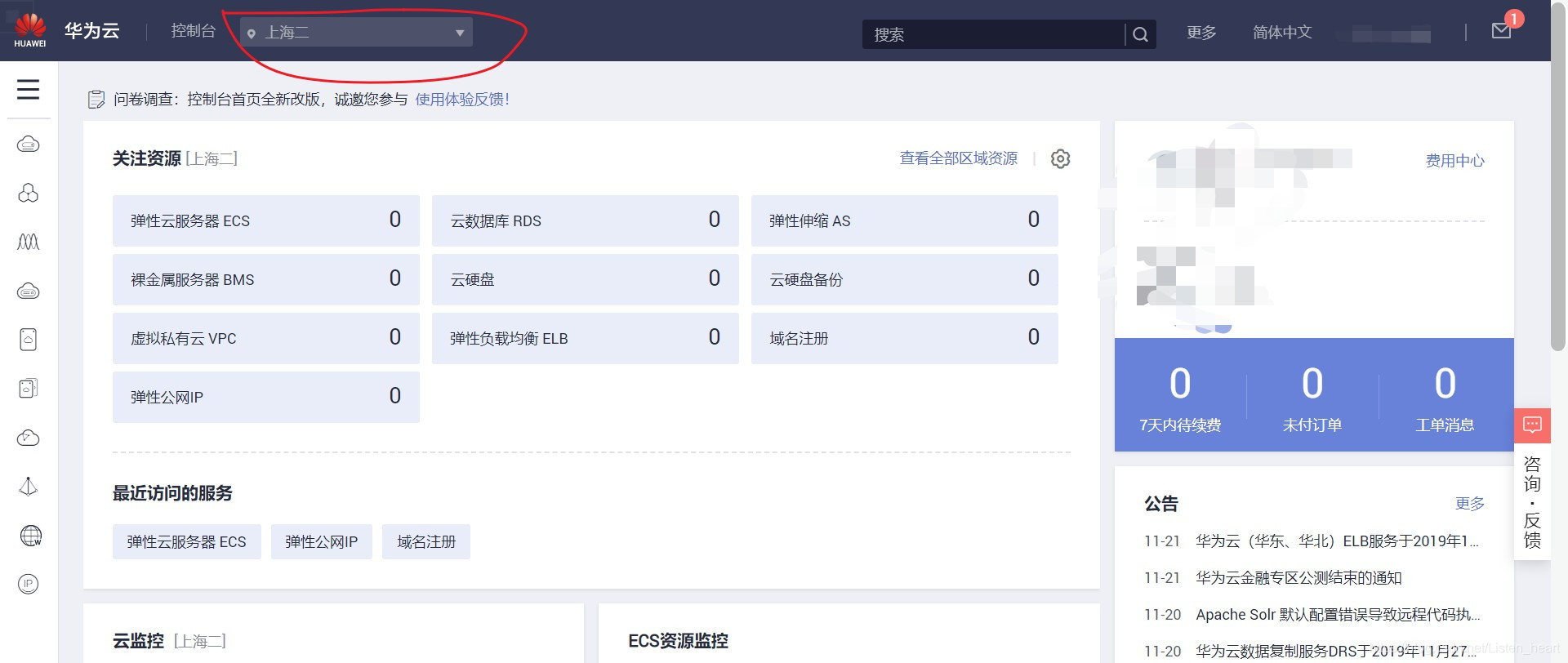Viewport: 1568px width, 663px height.
Task: Click the load balancer arrow sidebar icon
Action: click(29, 487)
